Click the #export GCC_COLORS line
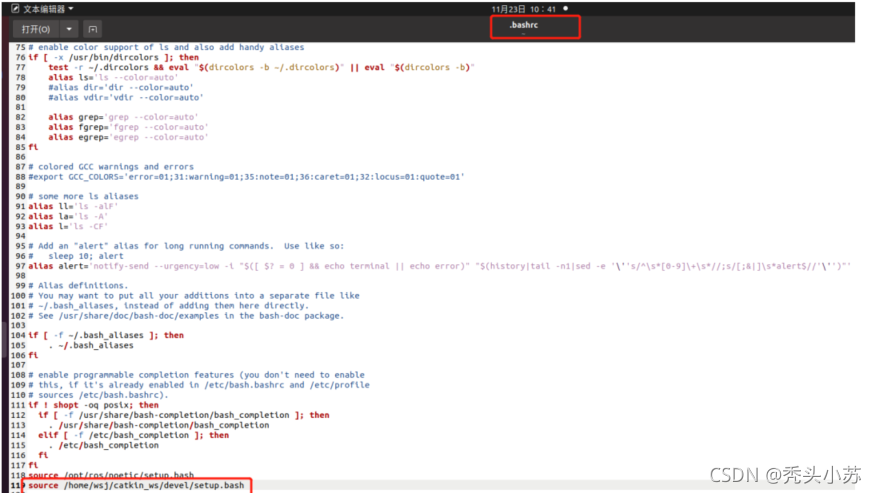The height and width of the screenshot is (493, 877). [x=246, y=177]
